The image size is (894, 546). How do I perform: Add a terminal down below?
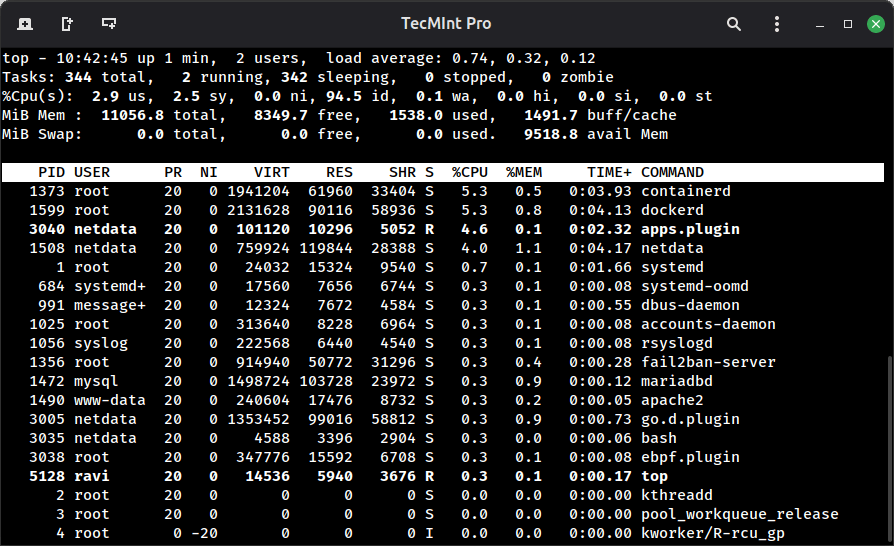pyautogui.click(x=109, y=23)
